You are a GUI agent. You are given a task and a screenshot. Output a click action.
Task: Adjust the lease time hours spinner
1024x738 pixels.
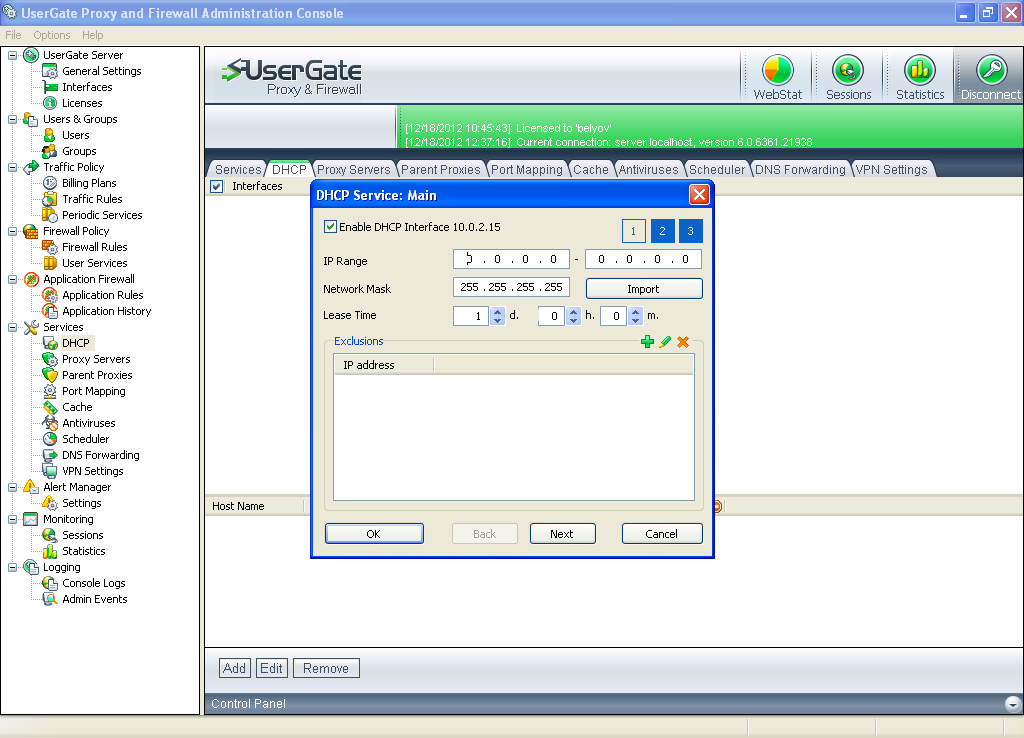(x=573, y=316)
